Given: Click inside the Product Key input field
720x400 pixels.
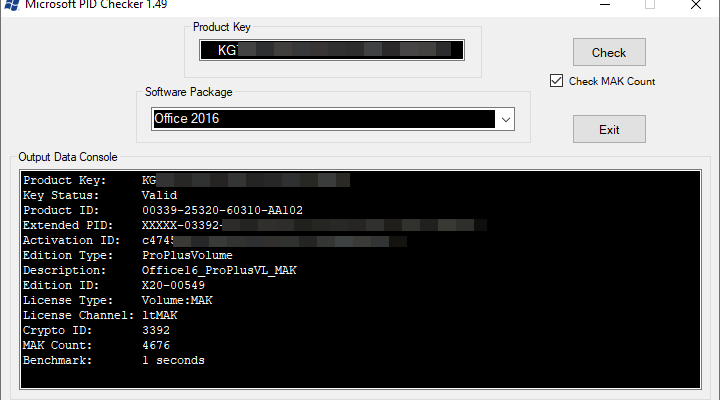Looking at the screenshot, I should click(x=330, y=50).
